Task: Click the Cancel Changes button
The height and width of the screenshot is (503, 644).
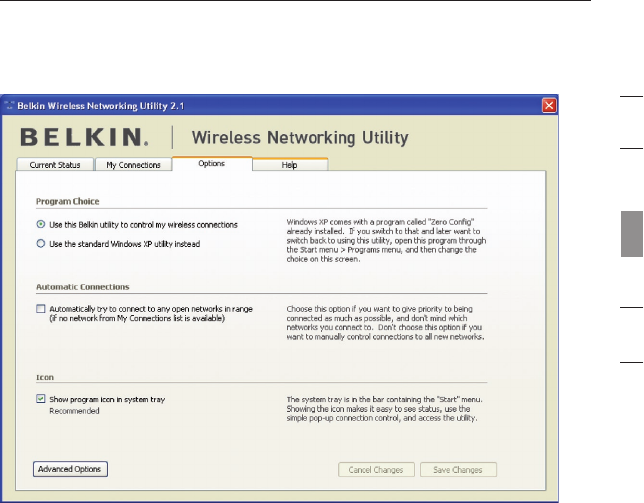Action: (x=376, y=470)
